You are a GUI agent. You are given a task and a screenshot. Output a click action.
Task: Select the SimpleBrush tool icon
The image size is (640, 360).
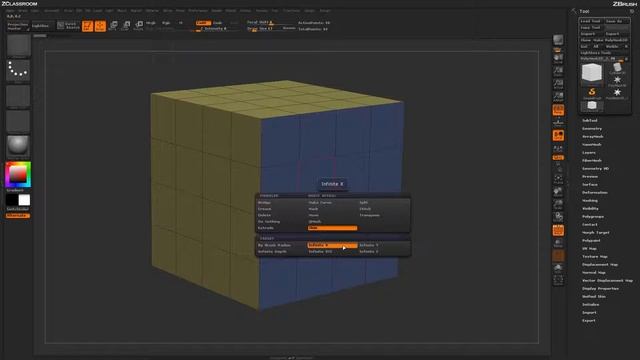592,93
